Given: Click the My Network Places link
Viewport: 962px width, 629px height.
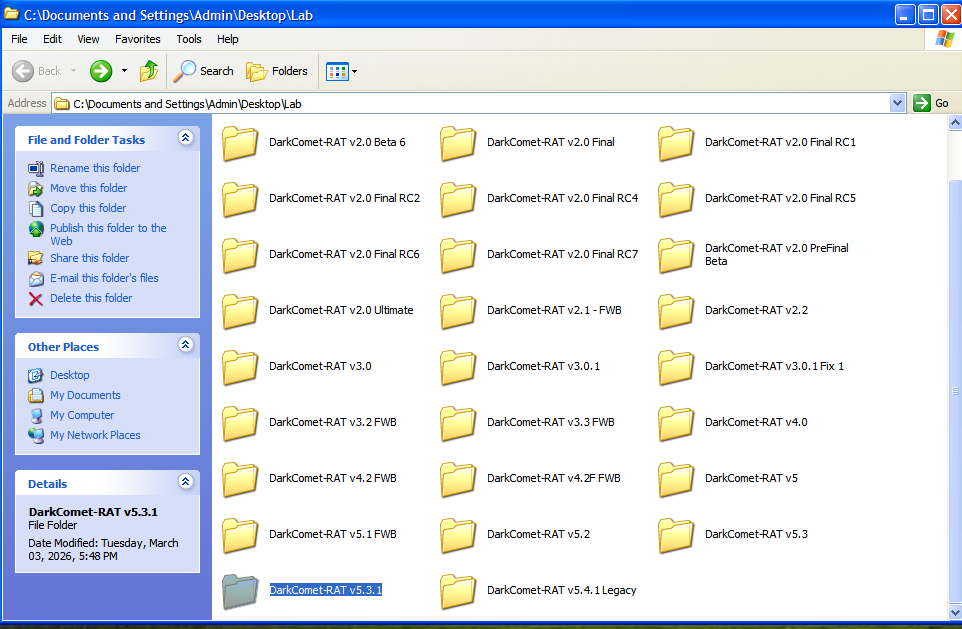Looking at the screenshot, I should point(95,435).
